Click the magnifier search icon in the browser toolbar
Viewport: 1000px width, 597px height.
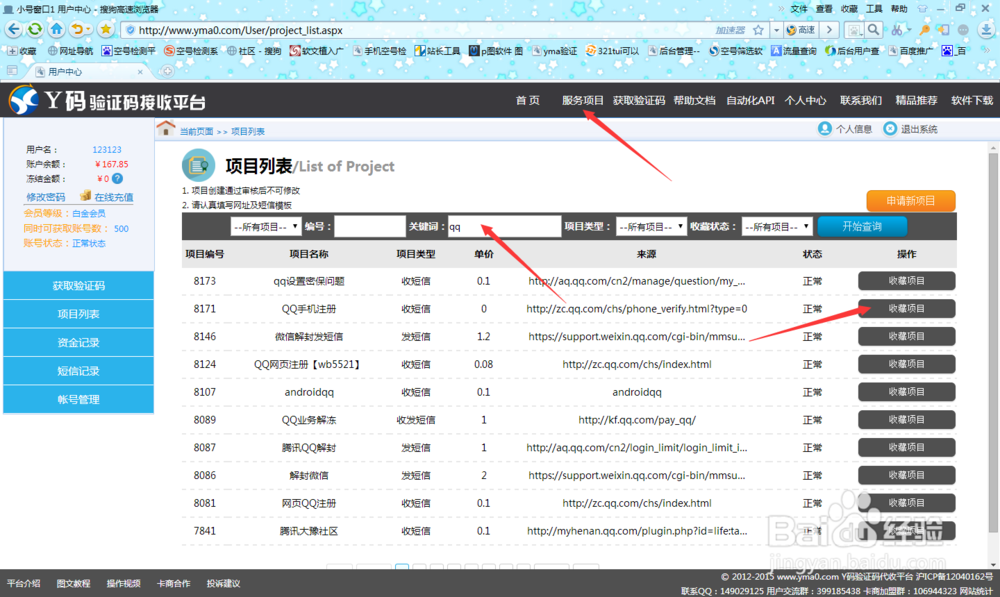pyautogui.click(x=874, y=30)
